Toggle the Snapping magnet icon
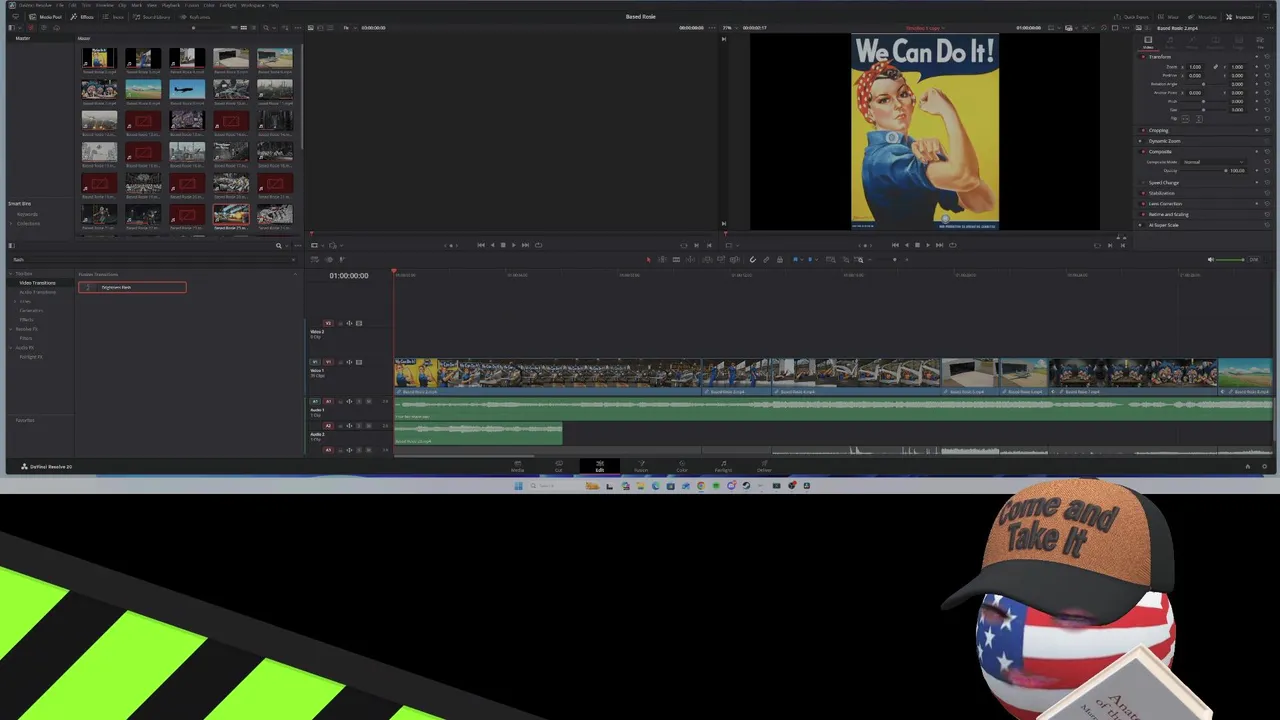1280x720 pixels. pos(753,259)
